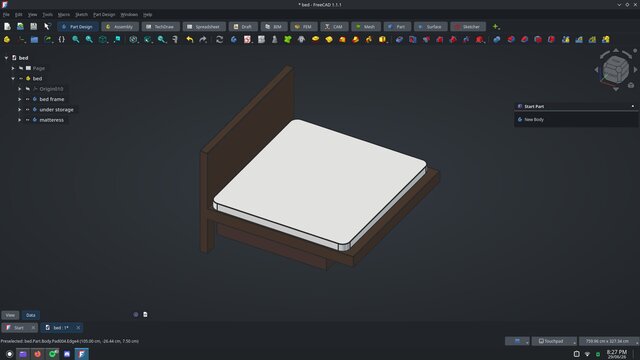The image size is (640, 360).
Task: Click the Revolution yellow feature icon
Action: (x=329, y=40)
